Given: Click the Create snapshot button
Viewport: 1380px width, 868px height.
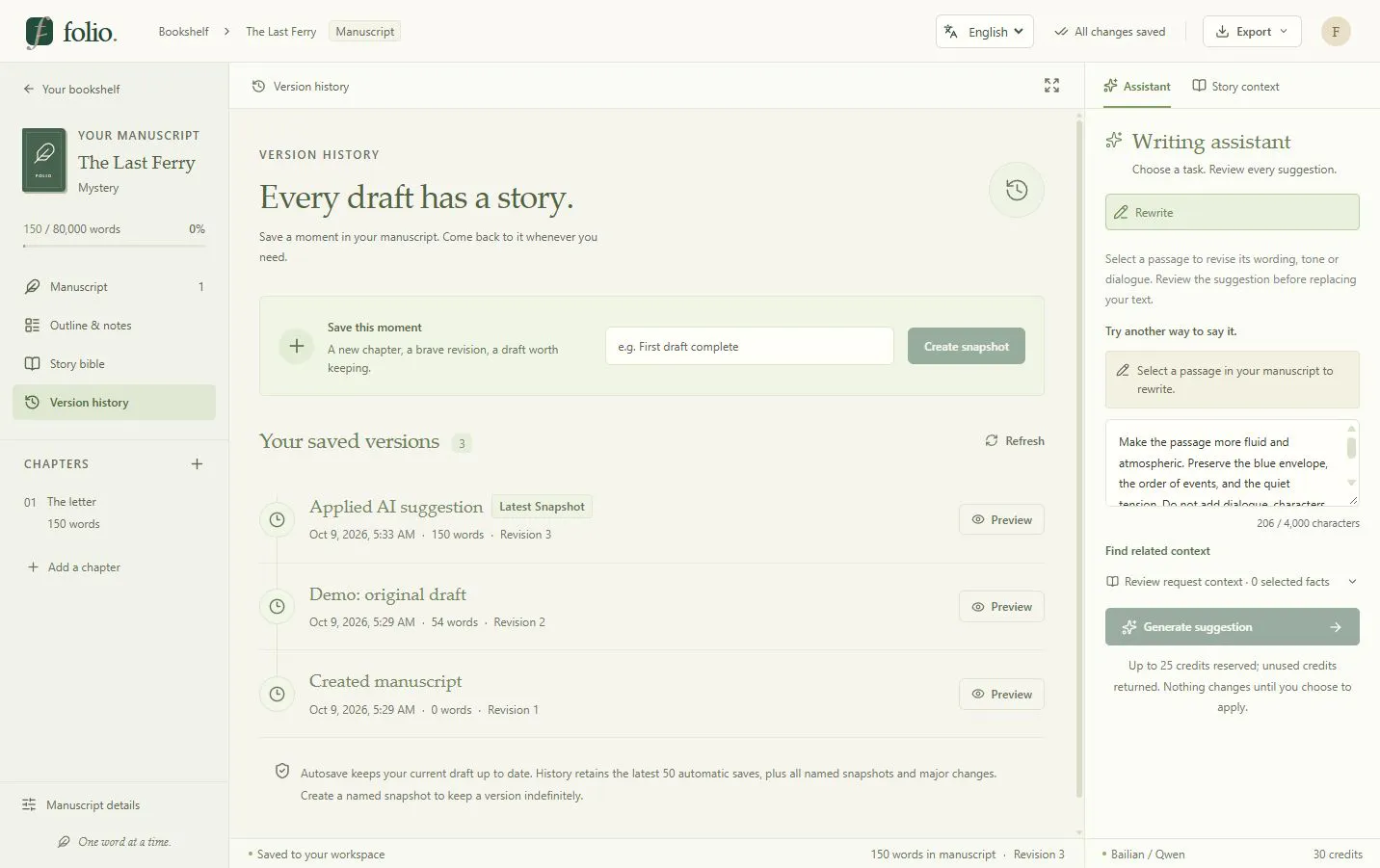Looking at the screenshot, I should pyautogui.click(x=966, y=346).
